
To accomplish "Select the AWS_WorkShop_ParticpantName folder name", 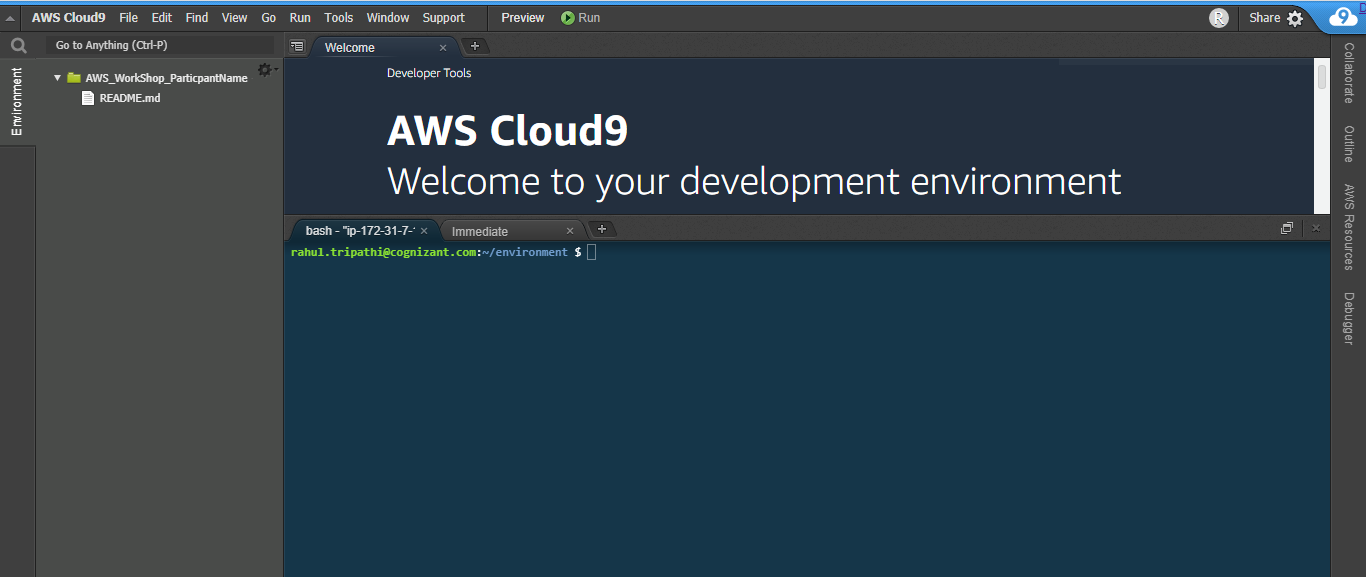I will (166, 78).
